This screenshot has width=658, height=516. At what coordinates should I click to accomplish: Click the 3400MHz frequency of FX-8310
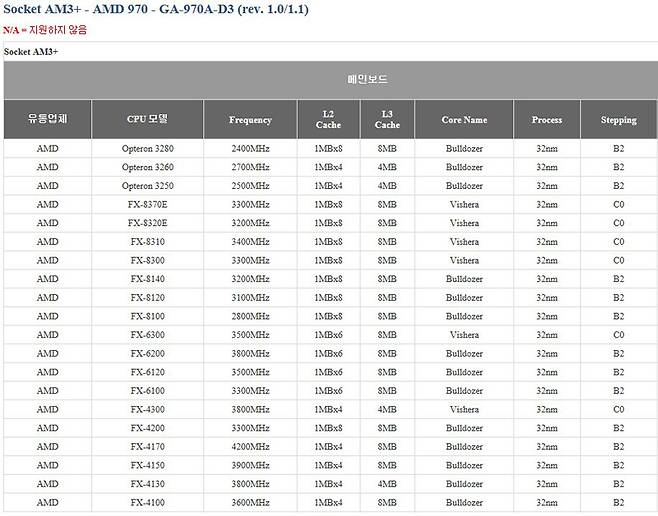(251, 242)
